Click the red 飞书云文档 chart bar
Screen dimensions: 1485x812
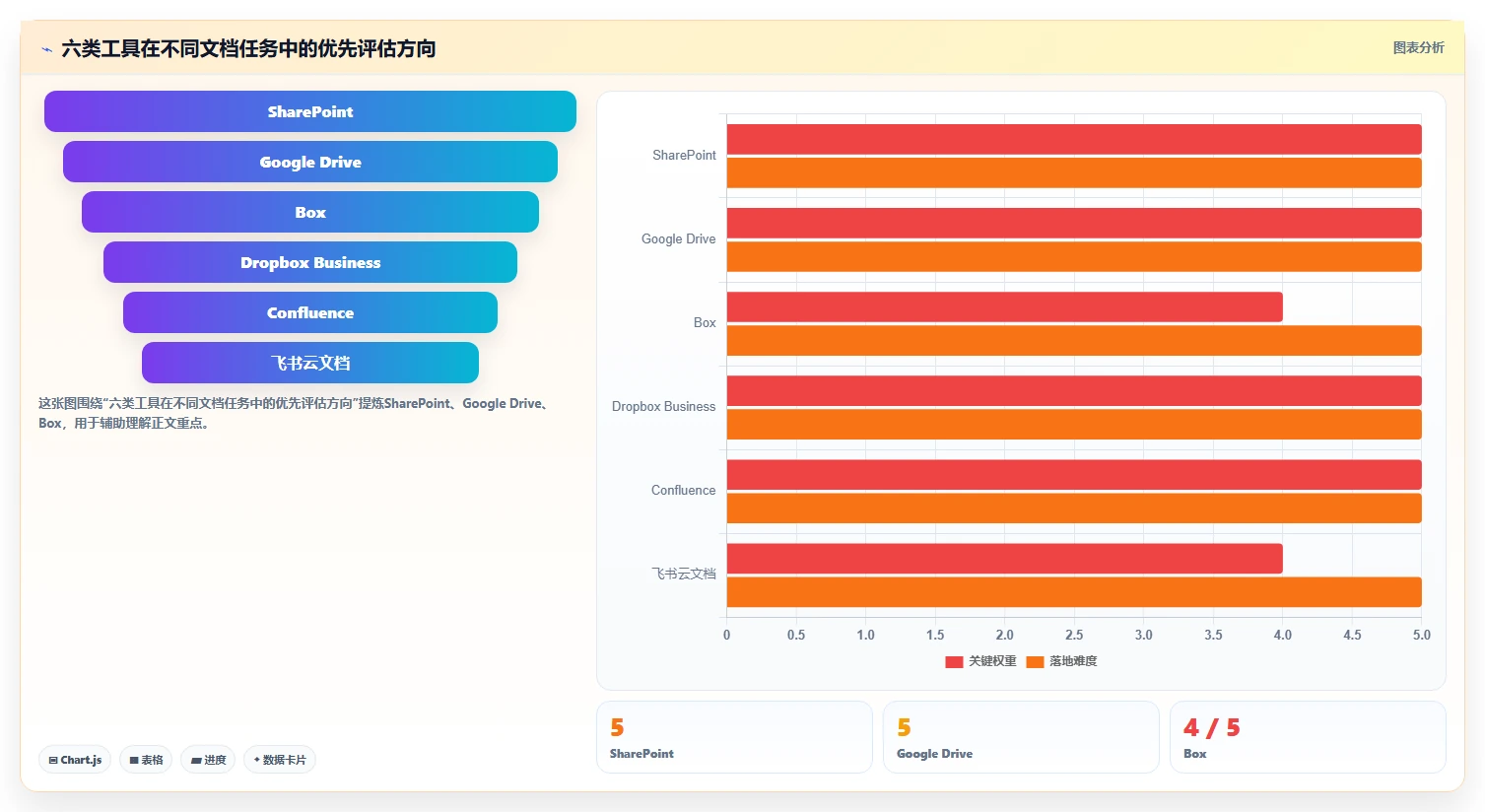point(1005,558)
